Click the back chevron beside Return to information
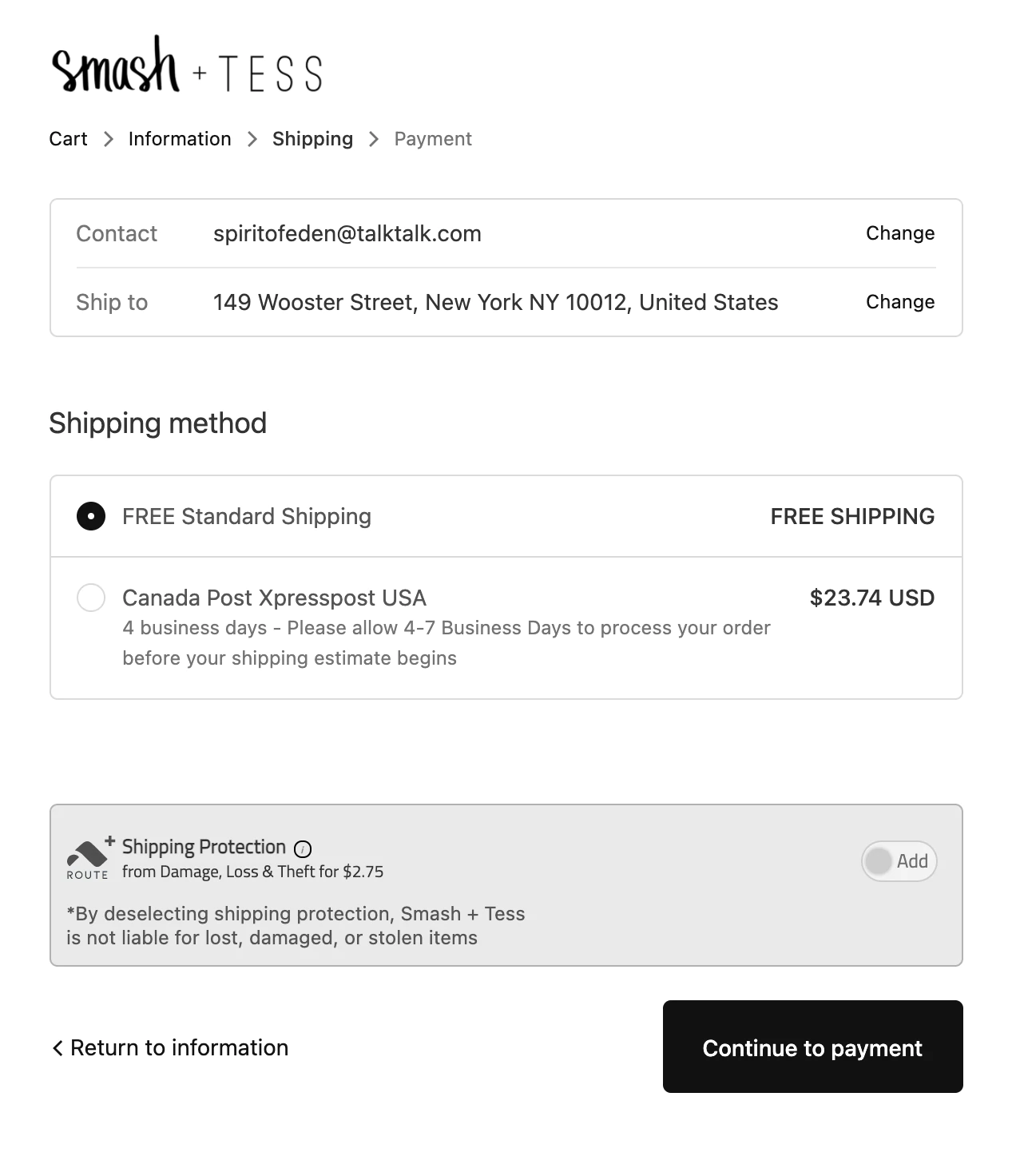The height and width of the screenshot is (1176, 1016). click(x=57, y=1048)
